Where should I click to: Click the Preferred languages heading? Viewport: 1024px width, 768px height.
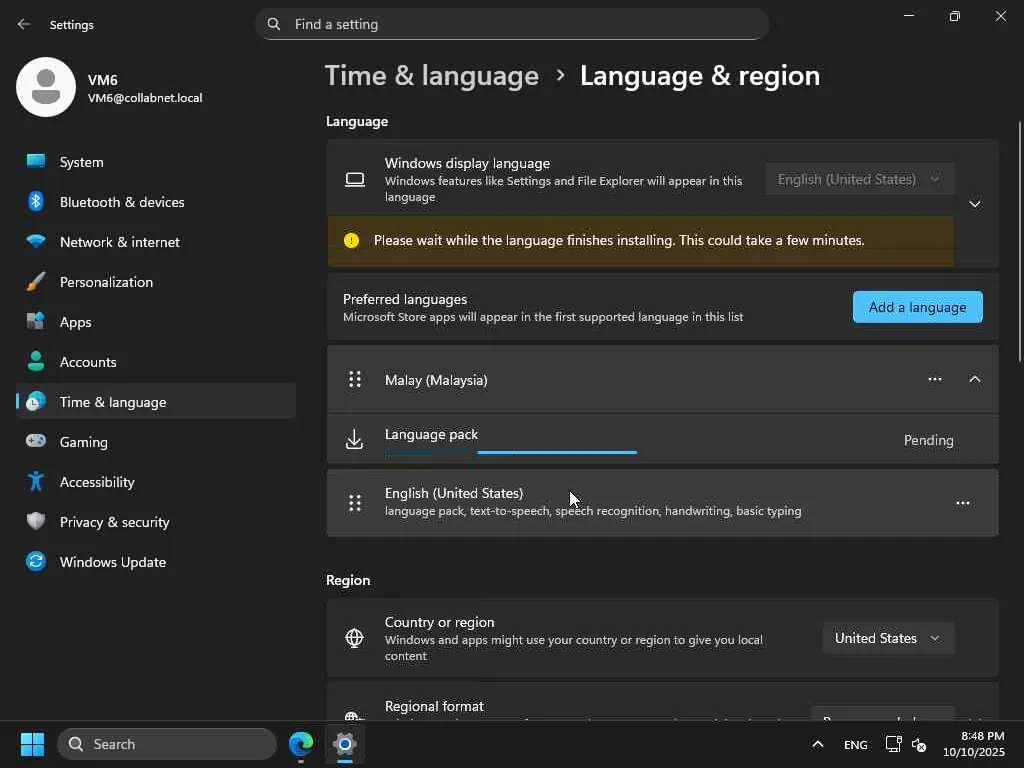coord(405,299)
